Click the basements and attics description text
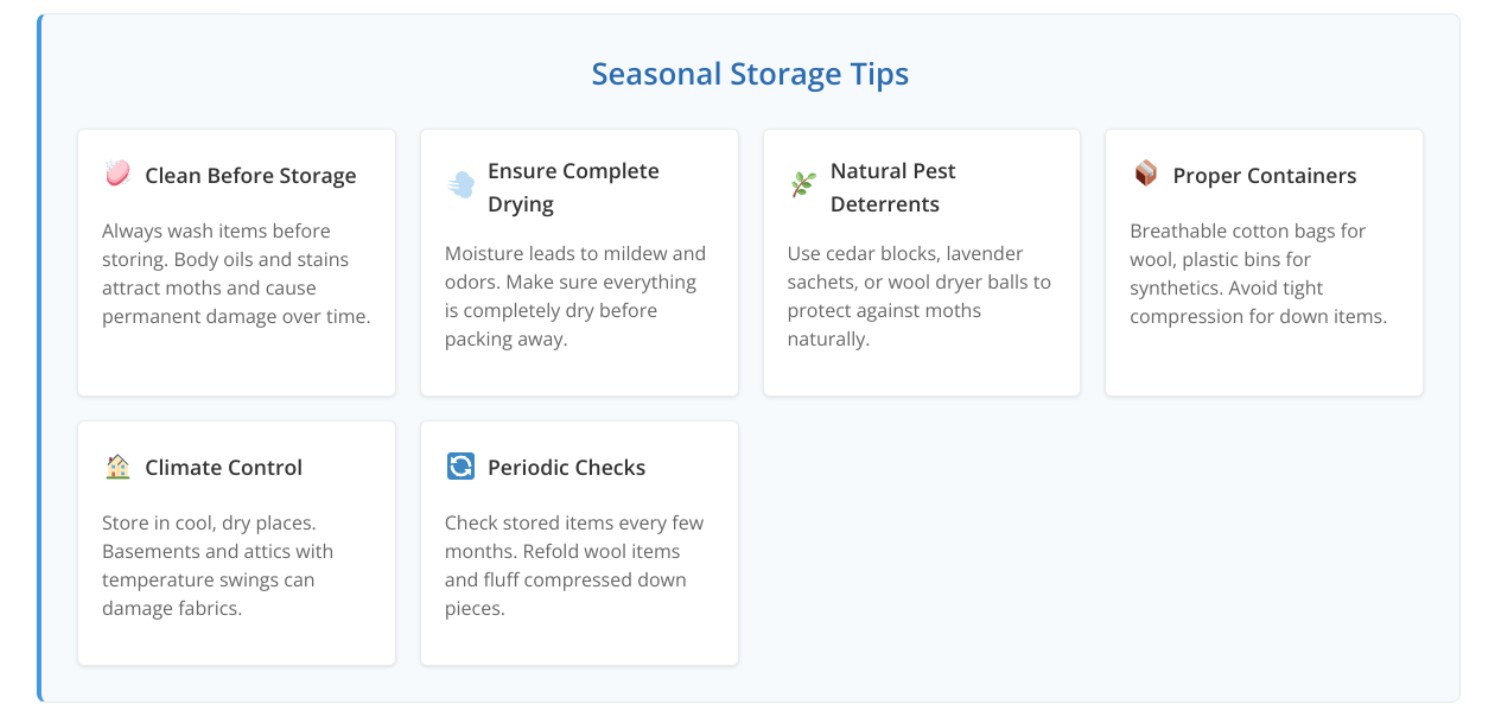This screenshot has height=721, width=1499. coord(218,566)
